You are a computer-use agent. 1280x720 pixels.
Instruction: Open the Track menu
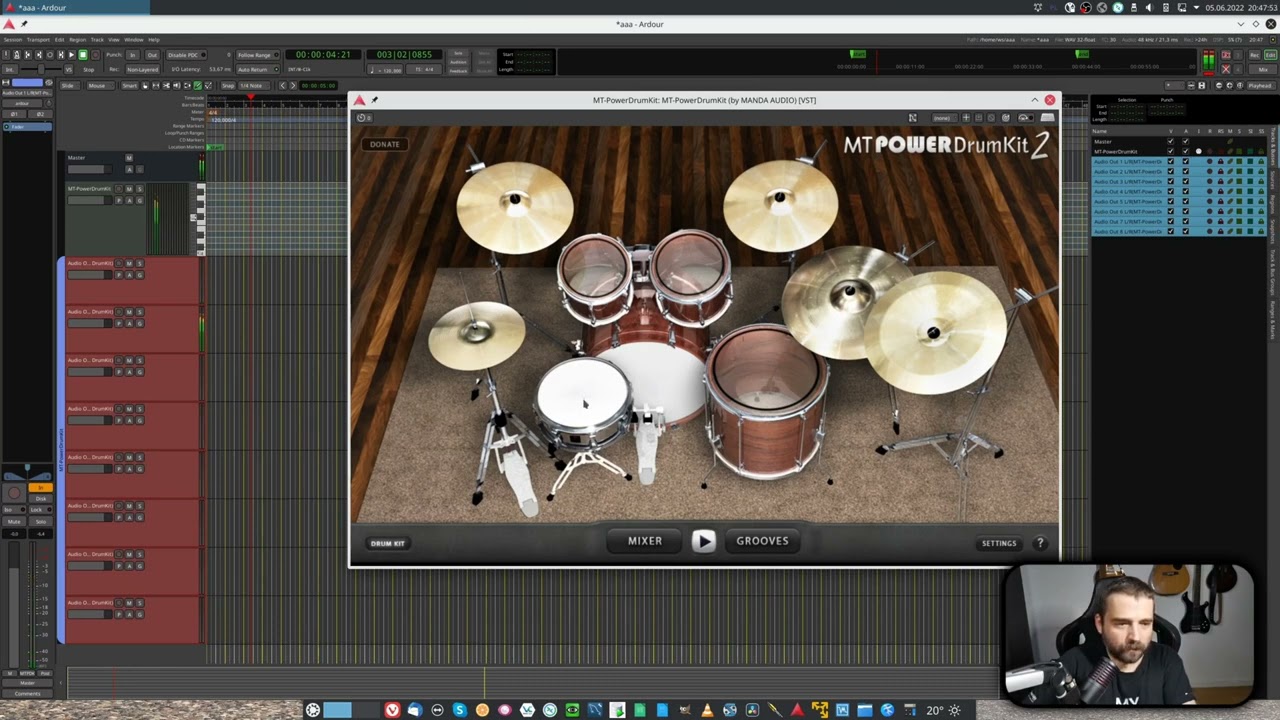click(97, 40)
